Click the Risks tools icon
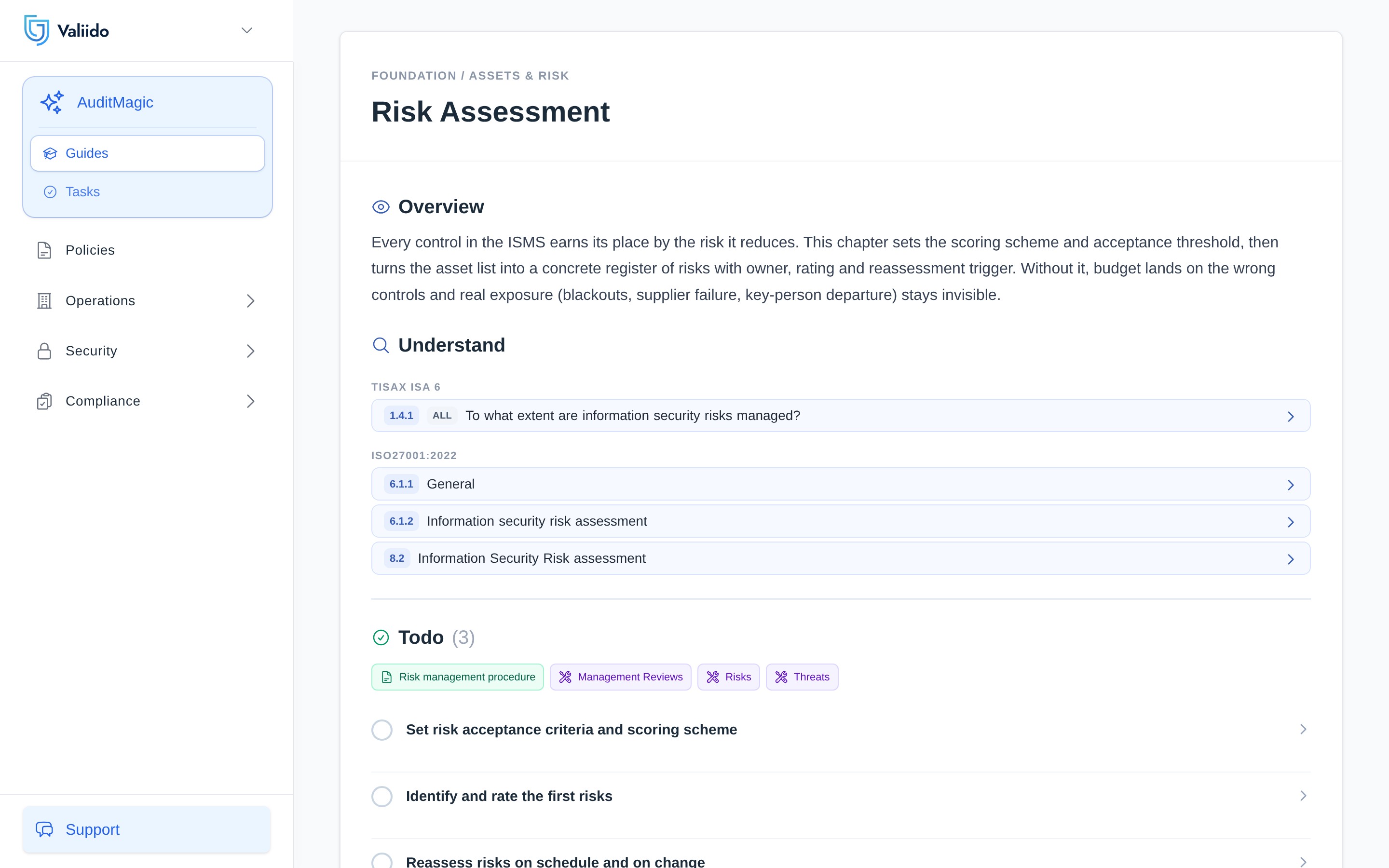This screenshot has width=1389, height=868. coord(713,677)
